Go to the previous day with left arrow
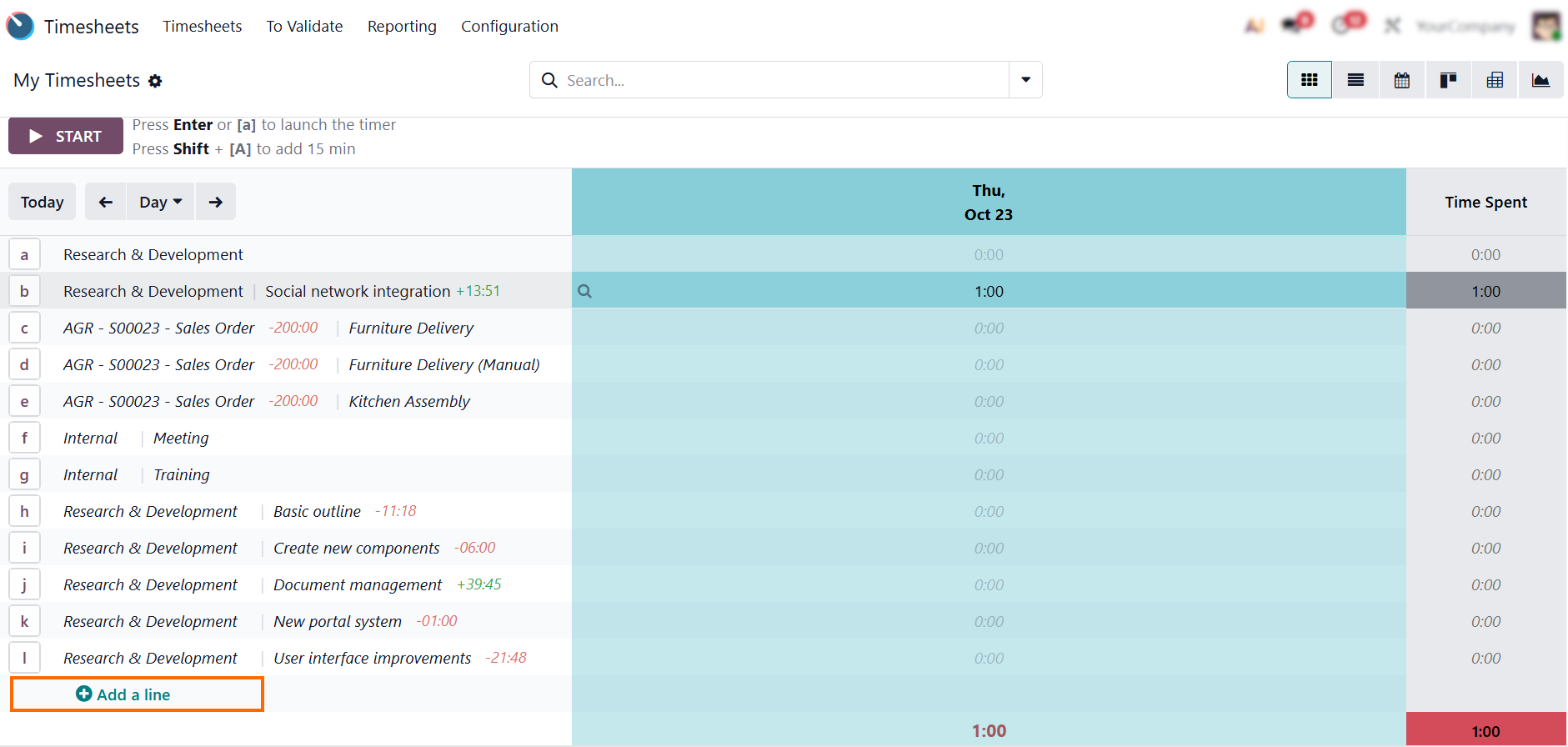 106,202
